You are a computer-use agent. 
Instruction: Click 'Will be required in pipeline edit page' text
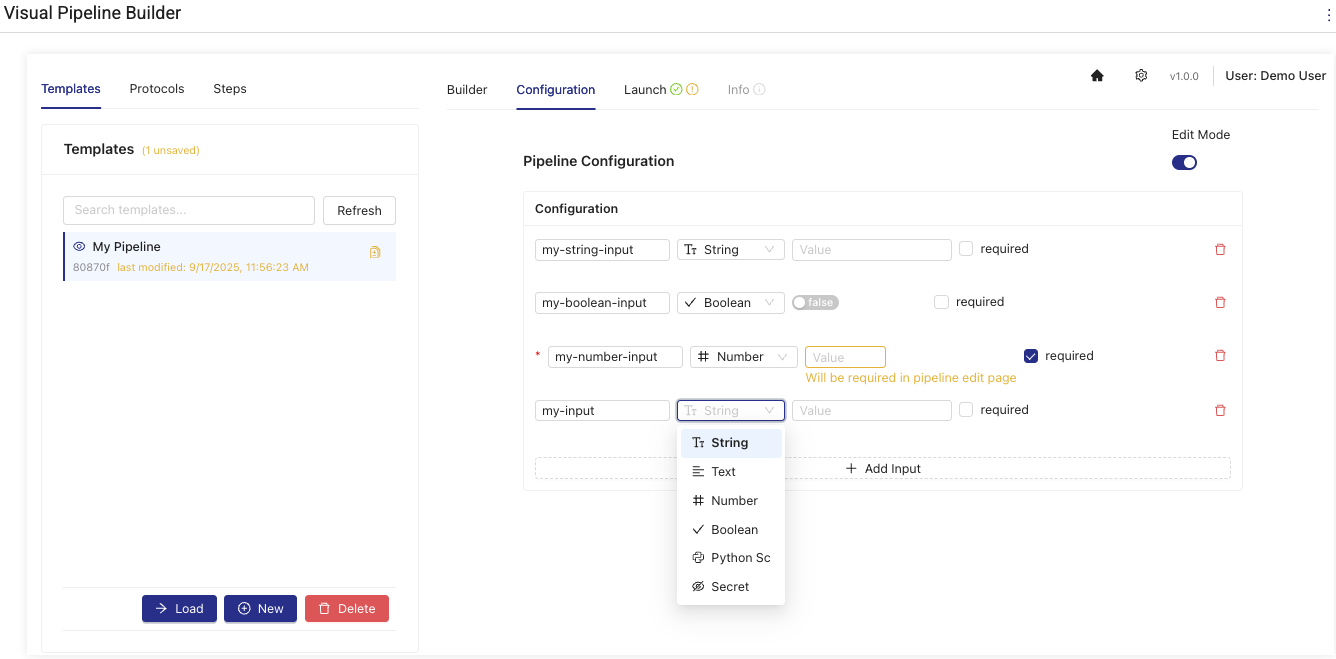[x=911, y=378]
